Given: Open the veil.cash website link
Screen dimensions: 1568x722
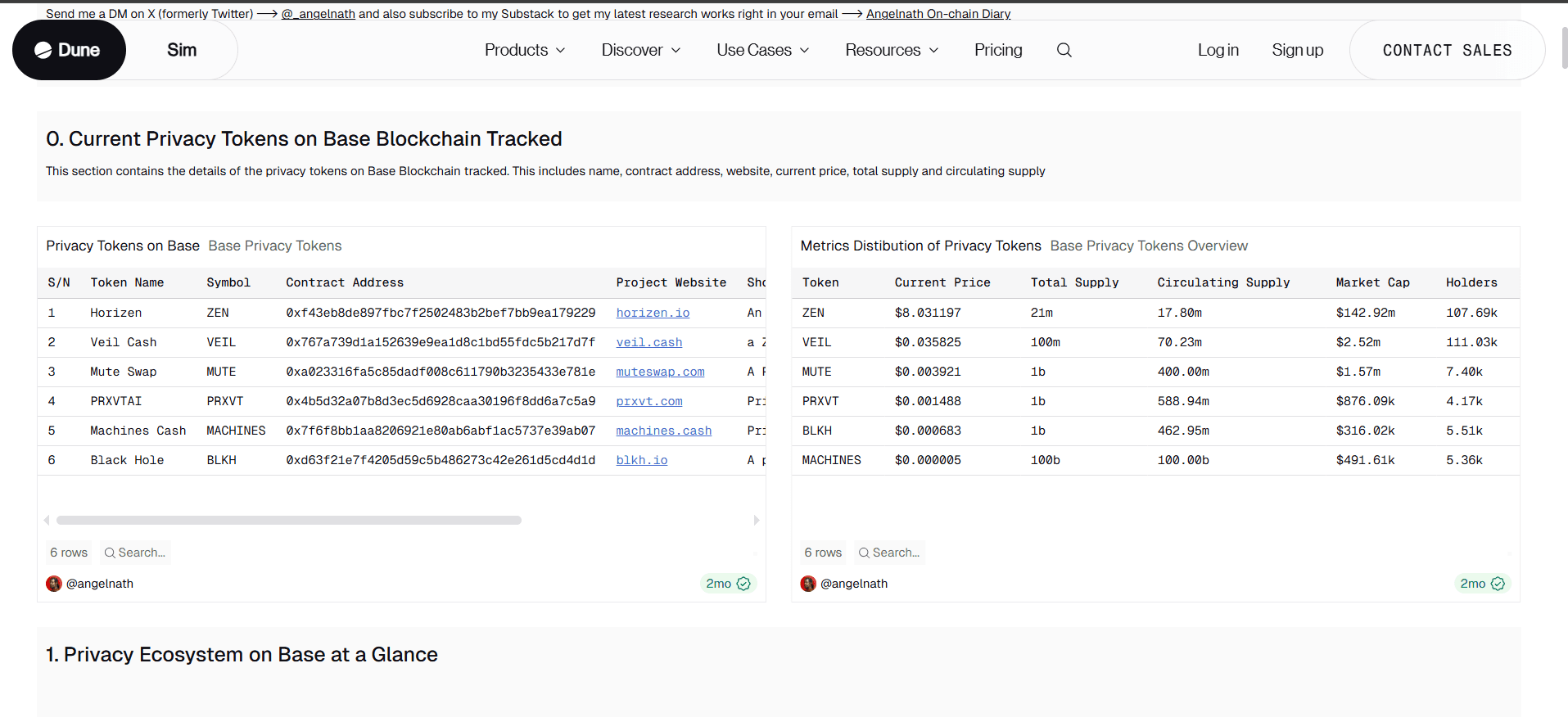Looking at the screenshot, I should click(x=649, y=342).
